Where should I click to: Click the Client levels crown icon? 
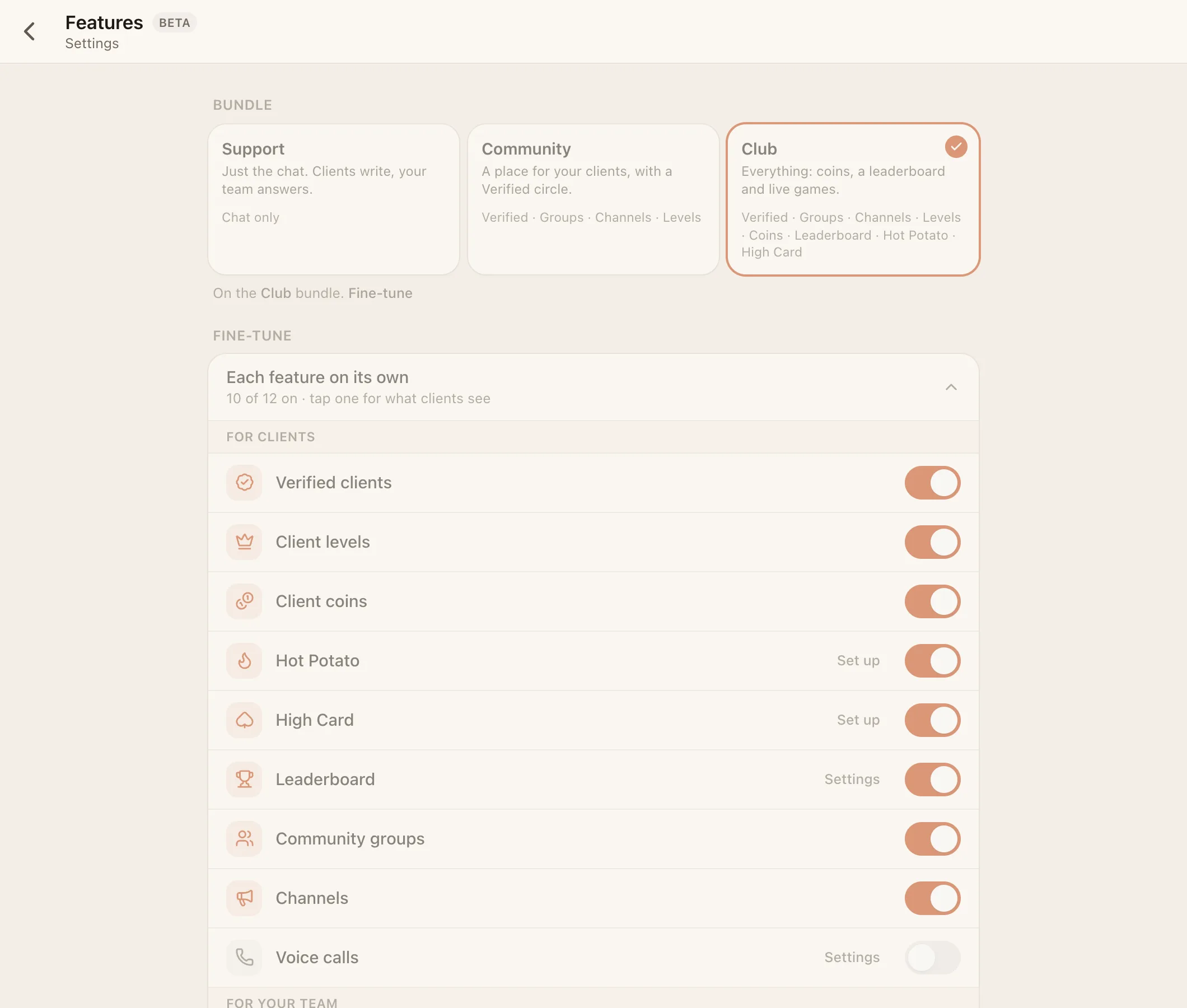point(245,542)
